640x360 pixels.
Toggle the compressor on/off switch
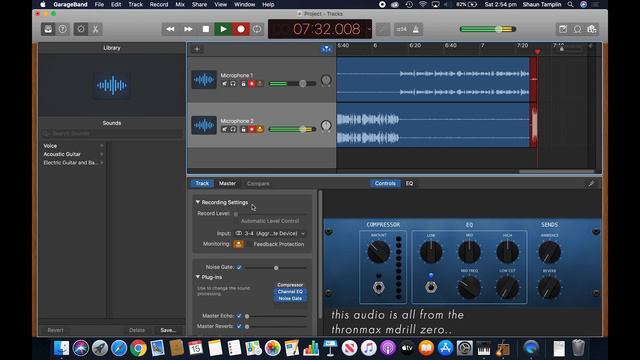[x=378, y=287]
